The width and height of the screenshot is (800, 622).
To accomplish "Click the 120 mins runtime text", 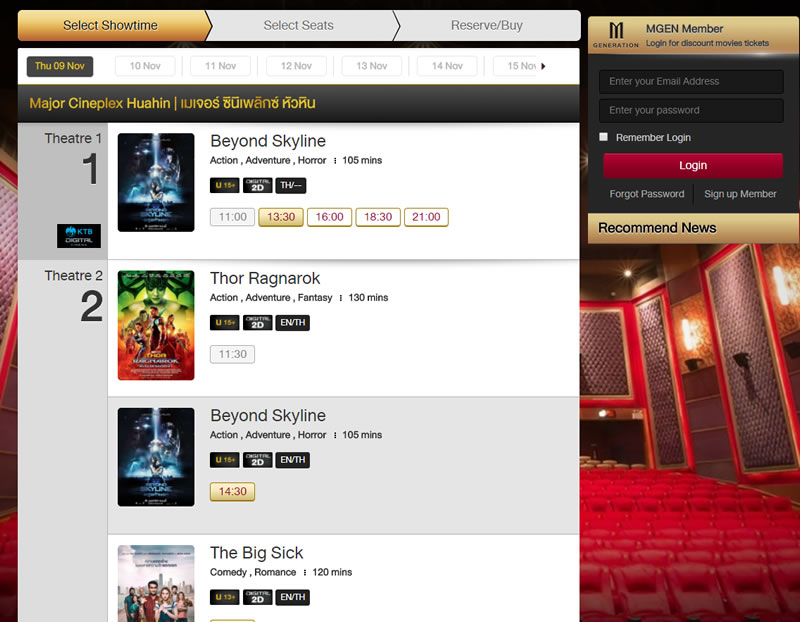I will (x=332, y=572).
